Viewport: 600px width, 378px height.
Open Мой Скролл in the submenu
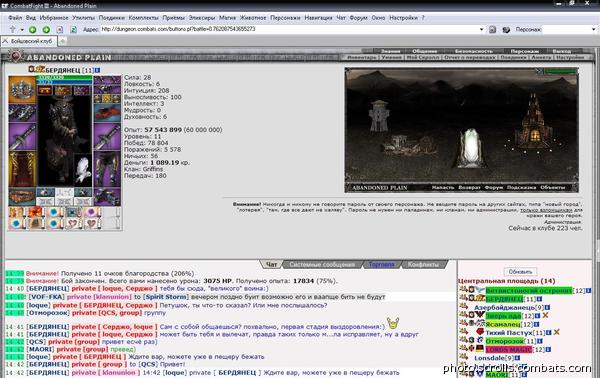(422, 57)
